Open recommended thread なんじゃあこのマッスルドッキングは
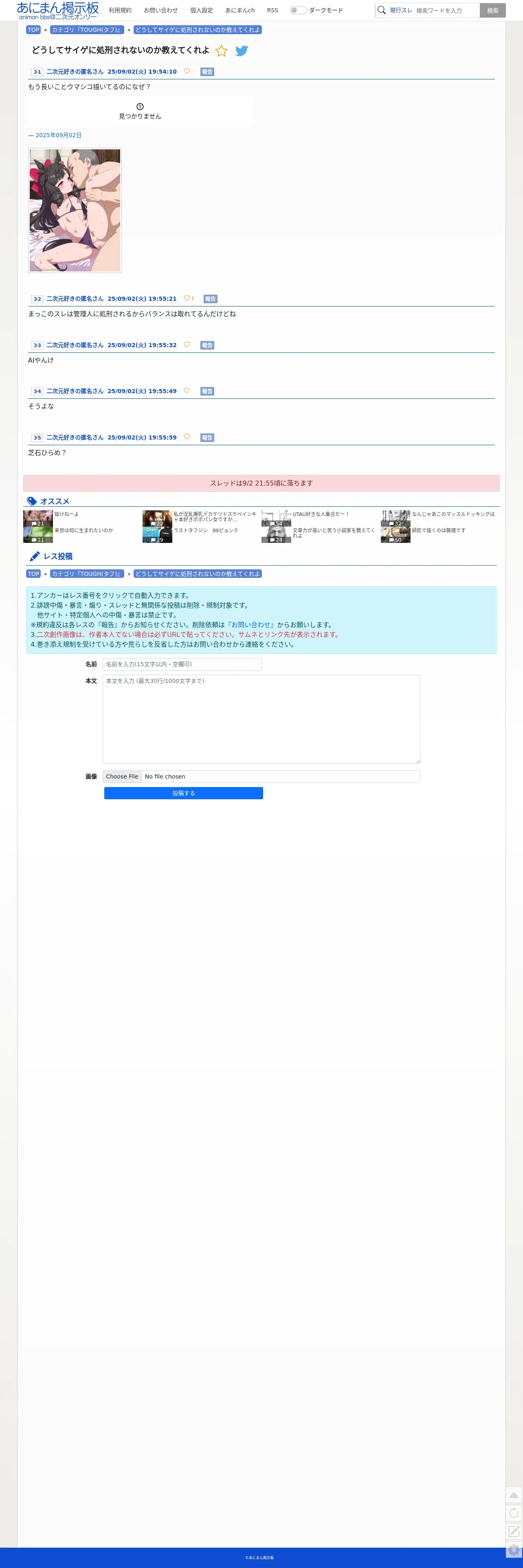 tap(453, 514)
